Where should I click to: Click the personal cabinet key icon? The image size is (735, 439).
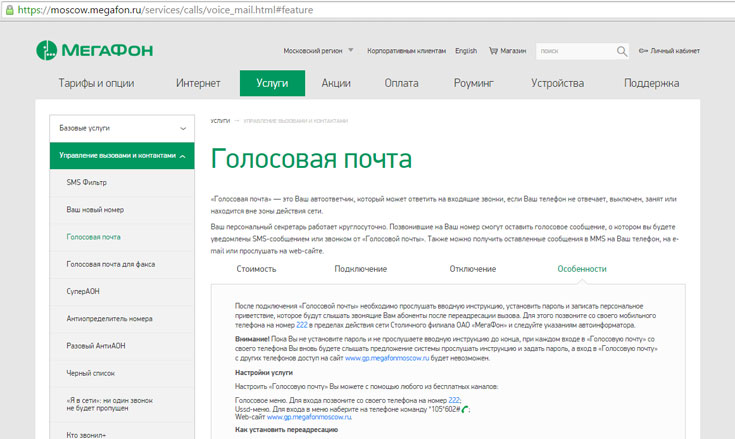pos(643,50)
